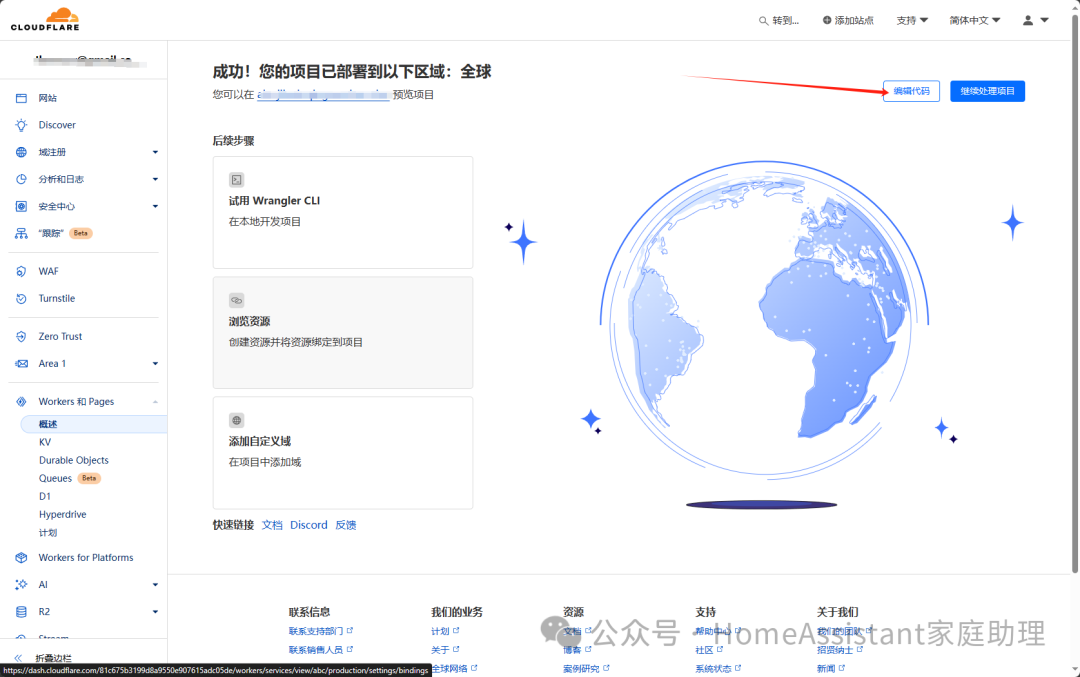Open the KV sidebar item
1080x677 pixels.
tap(45, 442)
